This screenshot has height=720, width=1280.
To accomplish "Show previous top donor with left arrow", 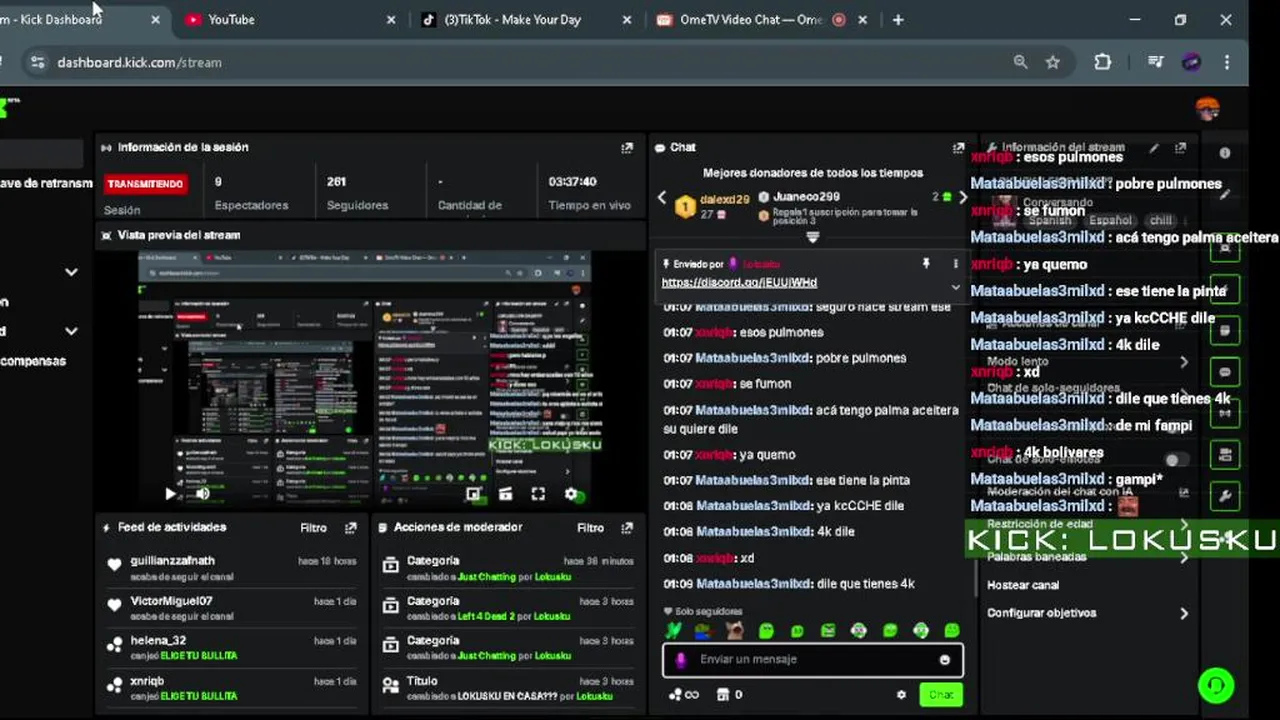I will tap(661, 198).
